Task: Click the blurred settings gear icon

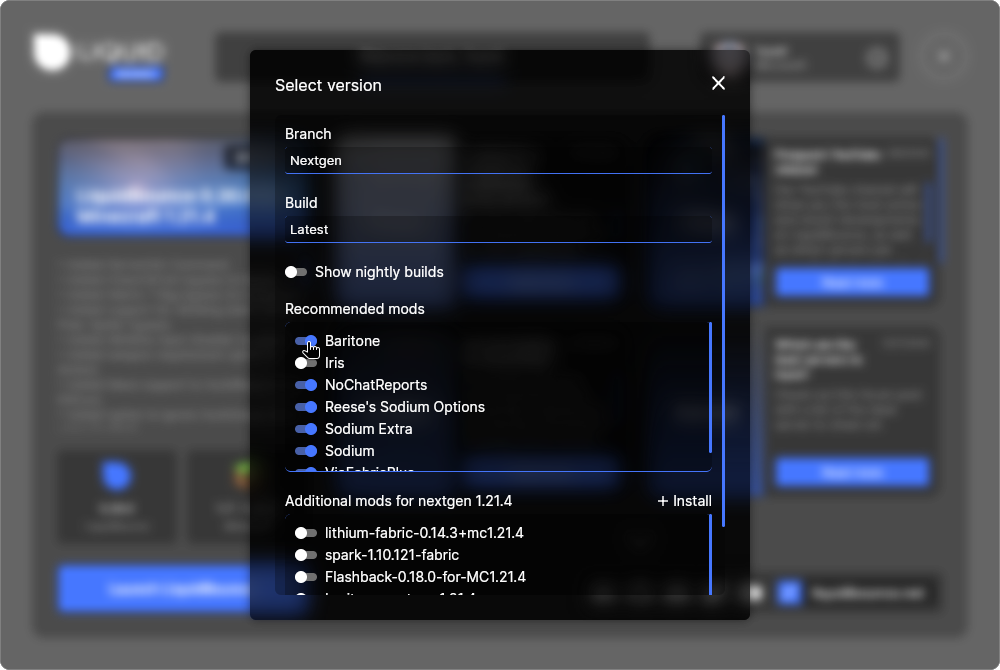Action: coord(877,58)
